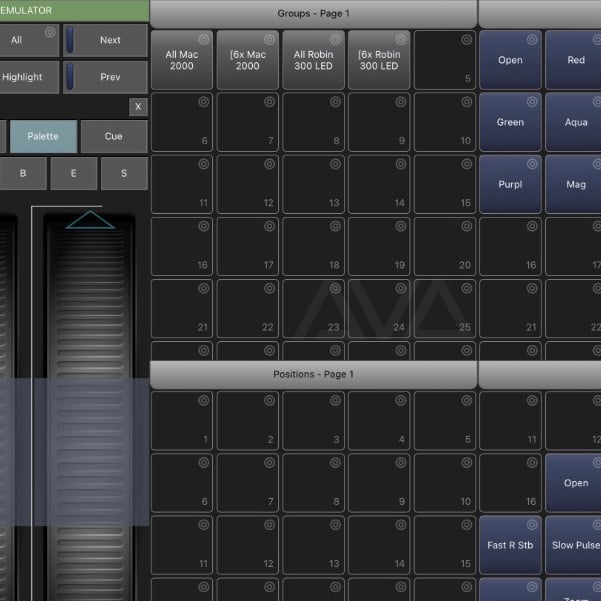Click the circle icon in Positions cell 4
This screenshot has width=601, height=601.
click(x=401, y=400)
